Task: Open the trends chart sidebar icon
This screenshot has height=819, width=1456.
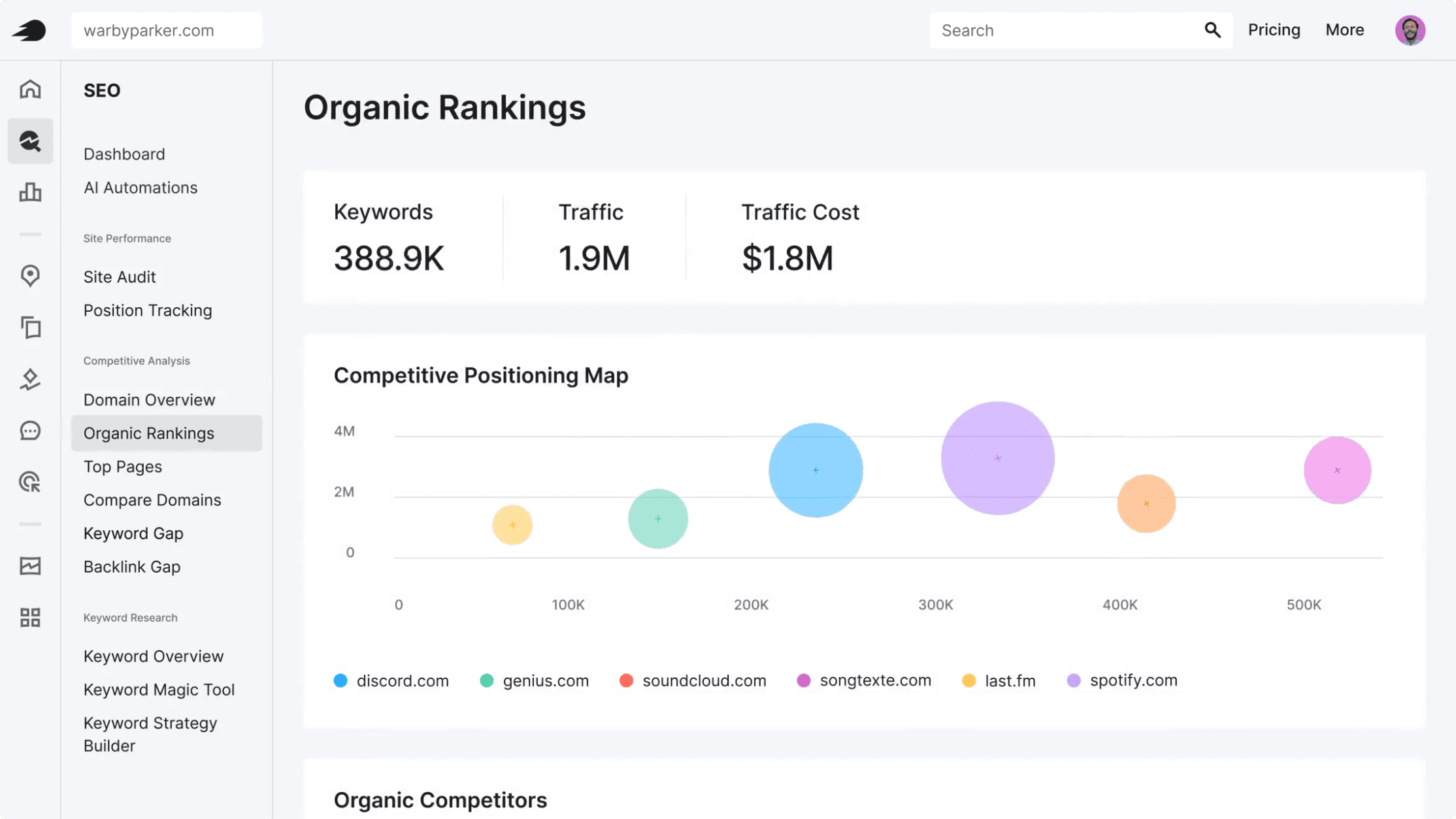Action: 30,566
